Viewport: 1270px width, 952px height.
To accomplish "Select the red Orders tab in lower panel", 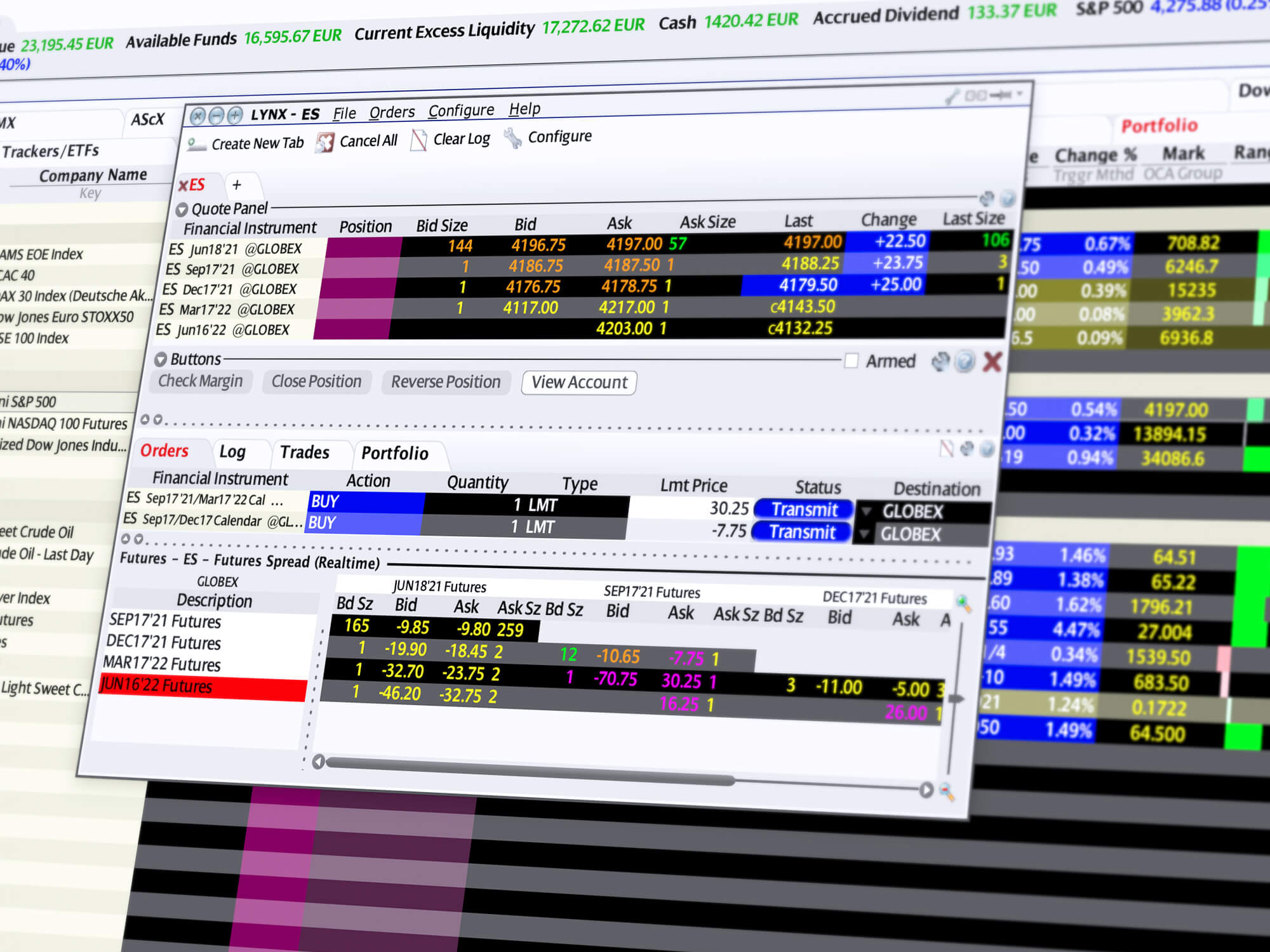I will pyautogui.click(x=164, y=451).
